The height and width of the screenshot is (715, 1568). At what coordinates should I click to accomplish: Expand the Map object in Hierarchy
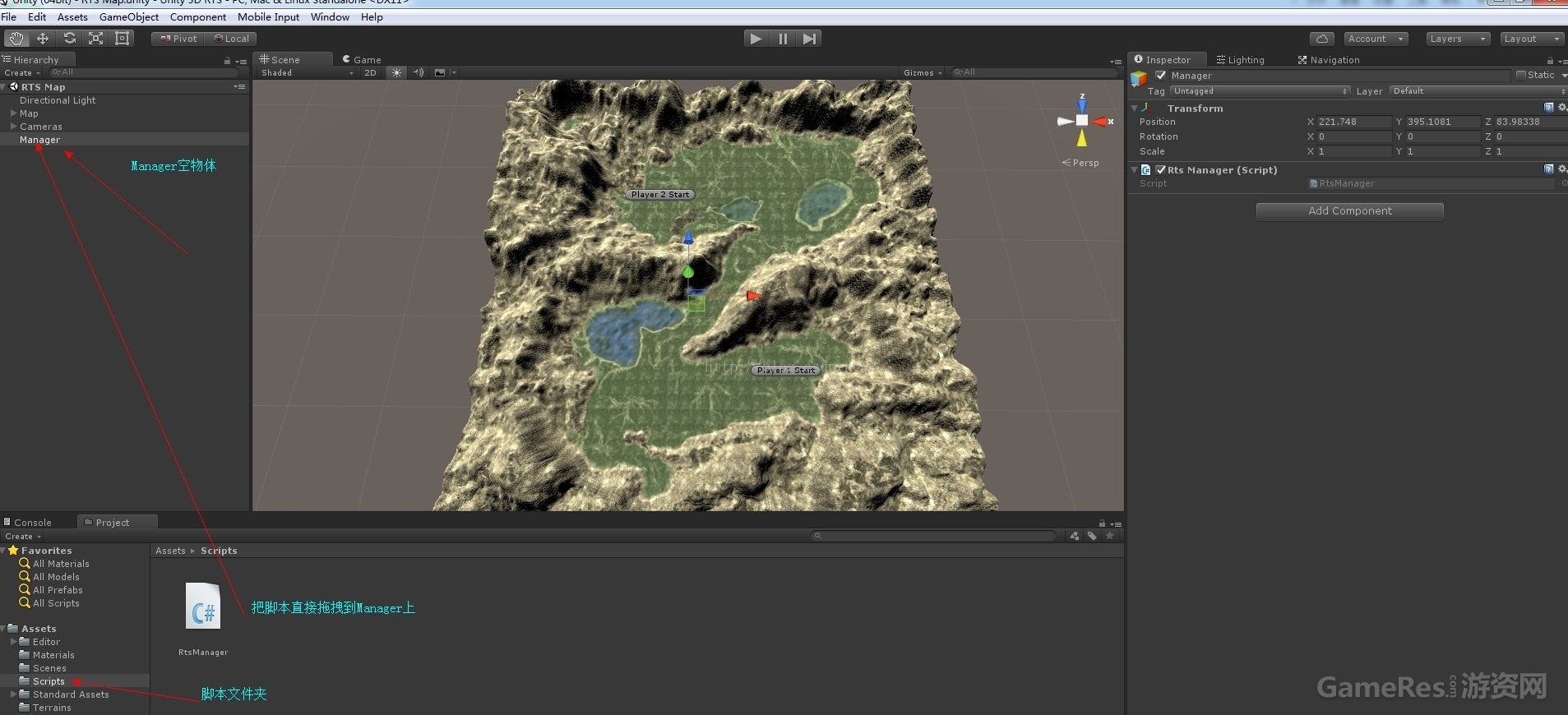[x=13, y=113]
